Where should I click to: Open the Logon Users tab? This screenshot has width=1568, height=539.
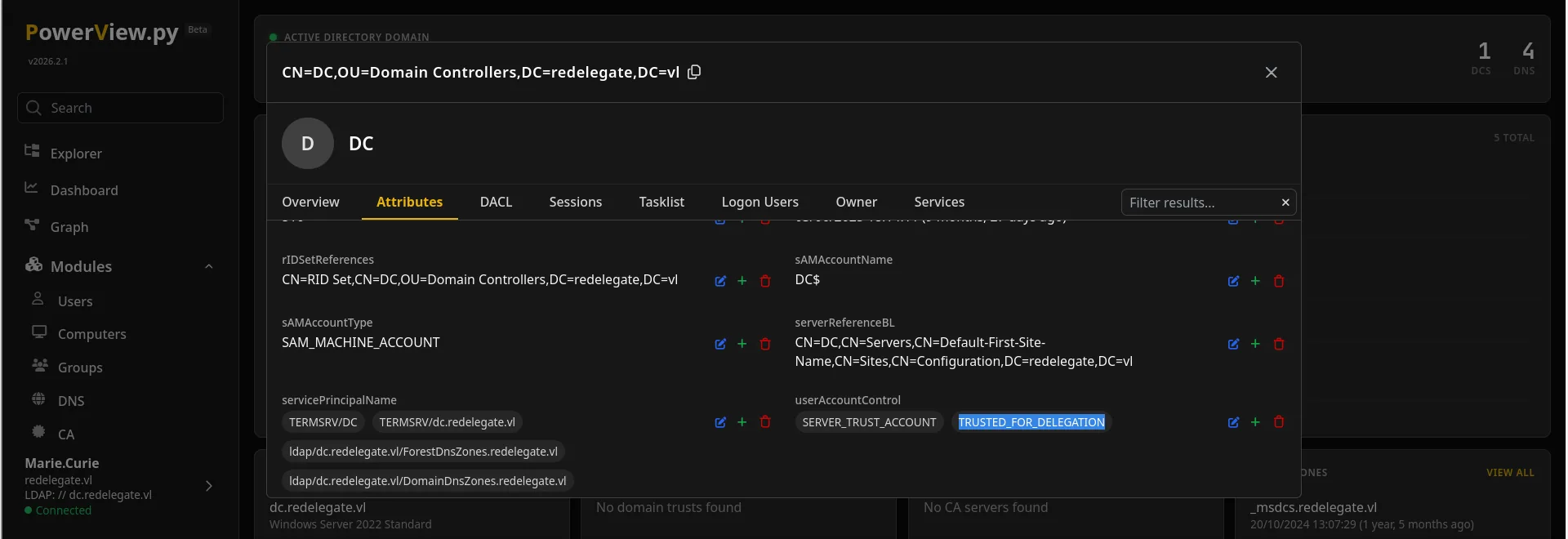(759, 202)
